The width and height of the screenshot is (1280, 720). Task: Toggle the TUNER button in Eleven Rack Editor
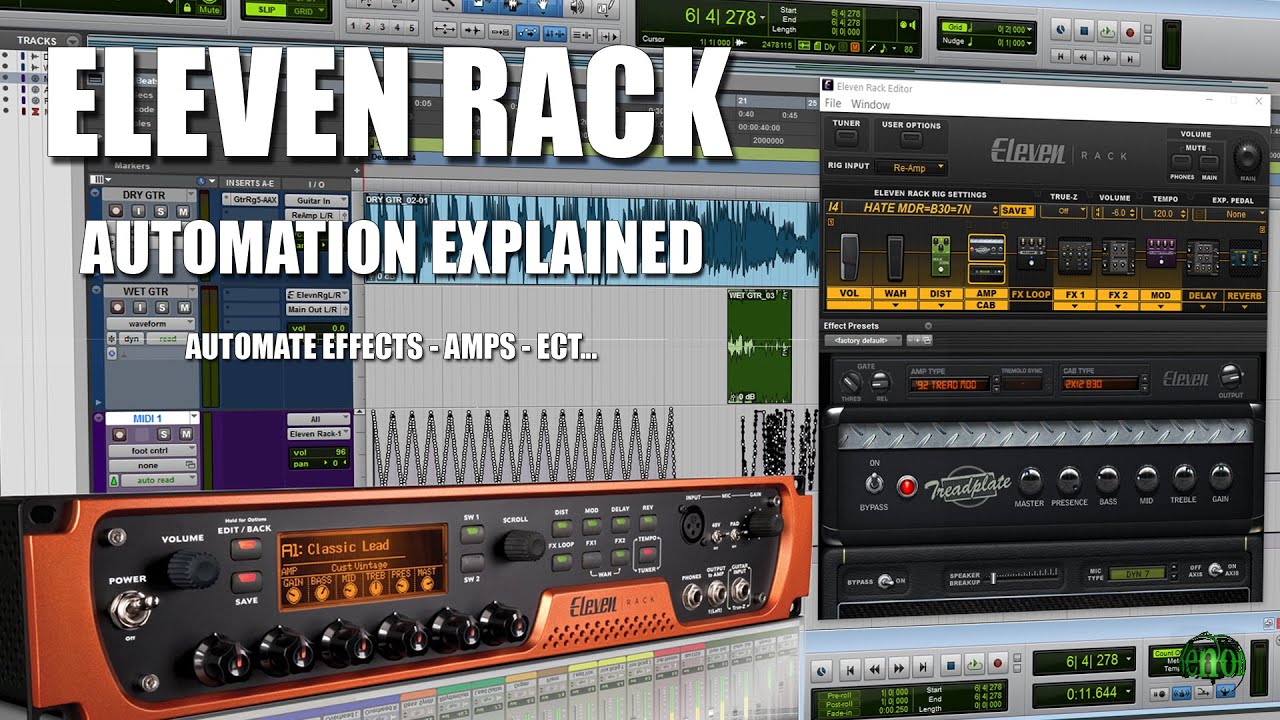click(846, 139)
